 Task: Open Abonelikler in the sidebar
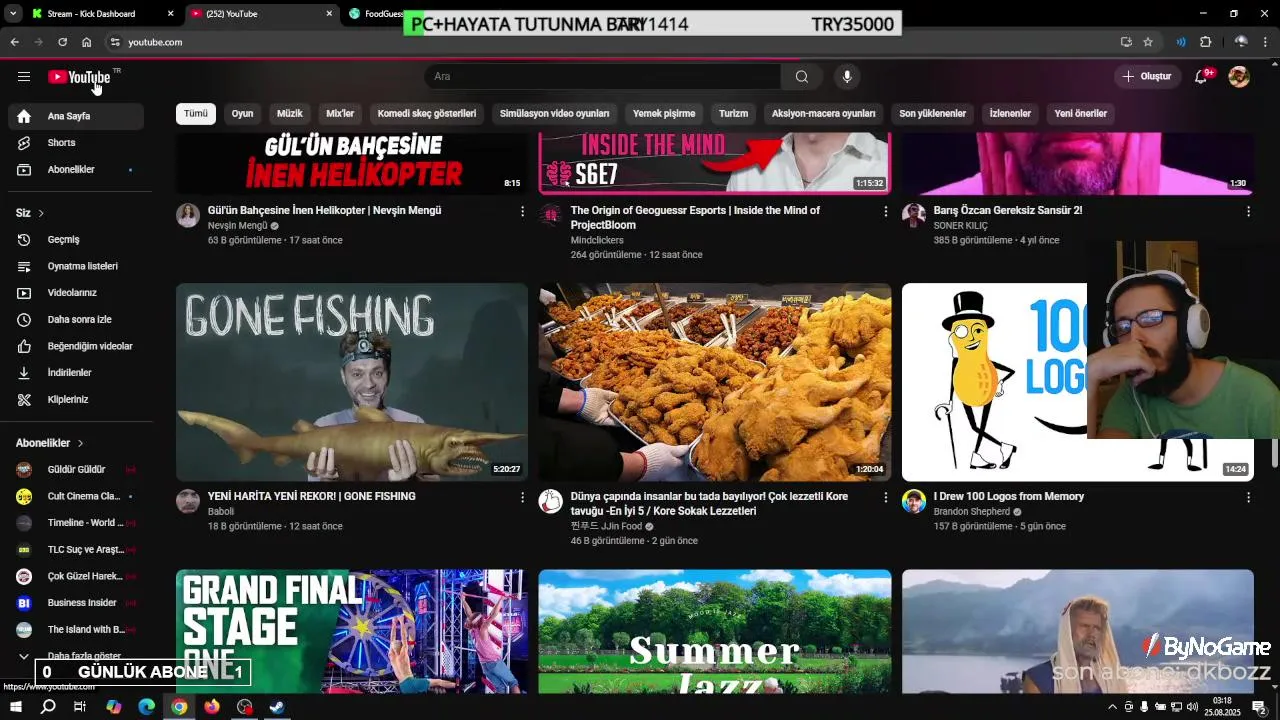76,170
